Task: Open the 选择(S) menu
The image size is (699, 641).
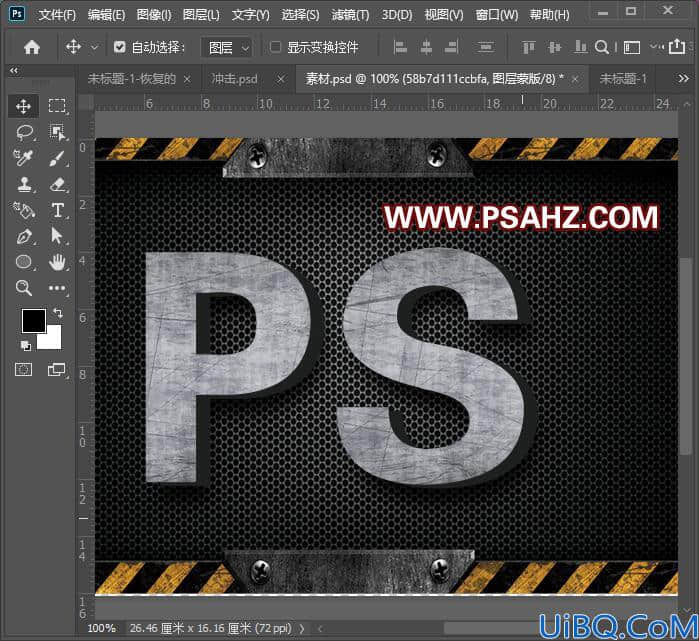Action: (300, 15)
